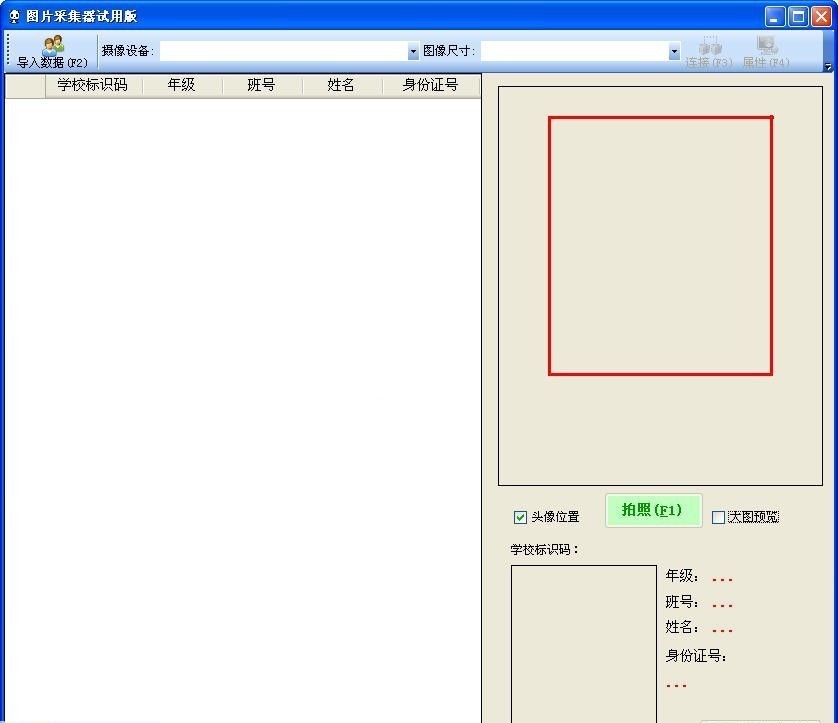Image resolution: width=838 pixels, height=723 pixels.
Task: Click inside the 摄像设备 combo box field
Action: coord(283,51)
